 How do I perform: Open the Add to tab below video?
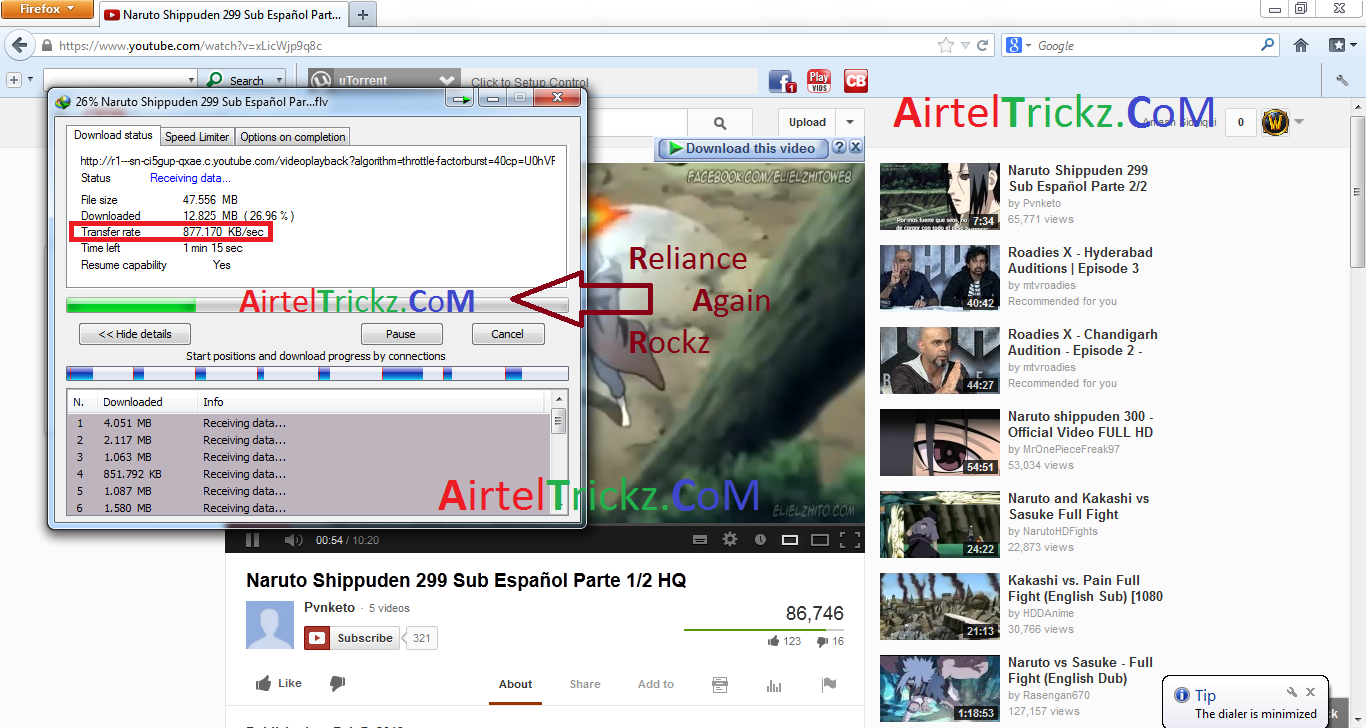[x=656, y=684]
